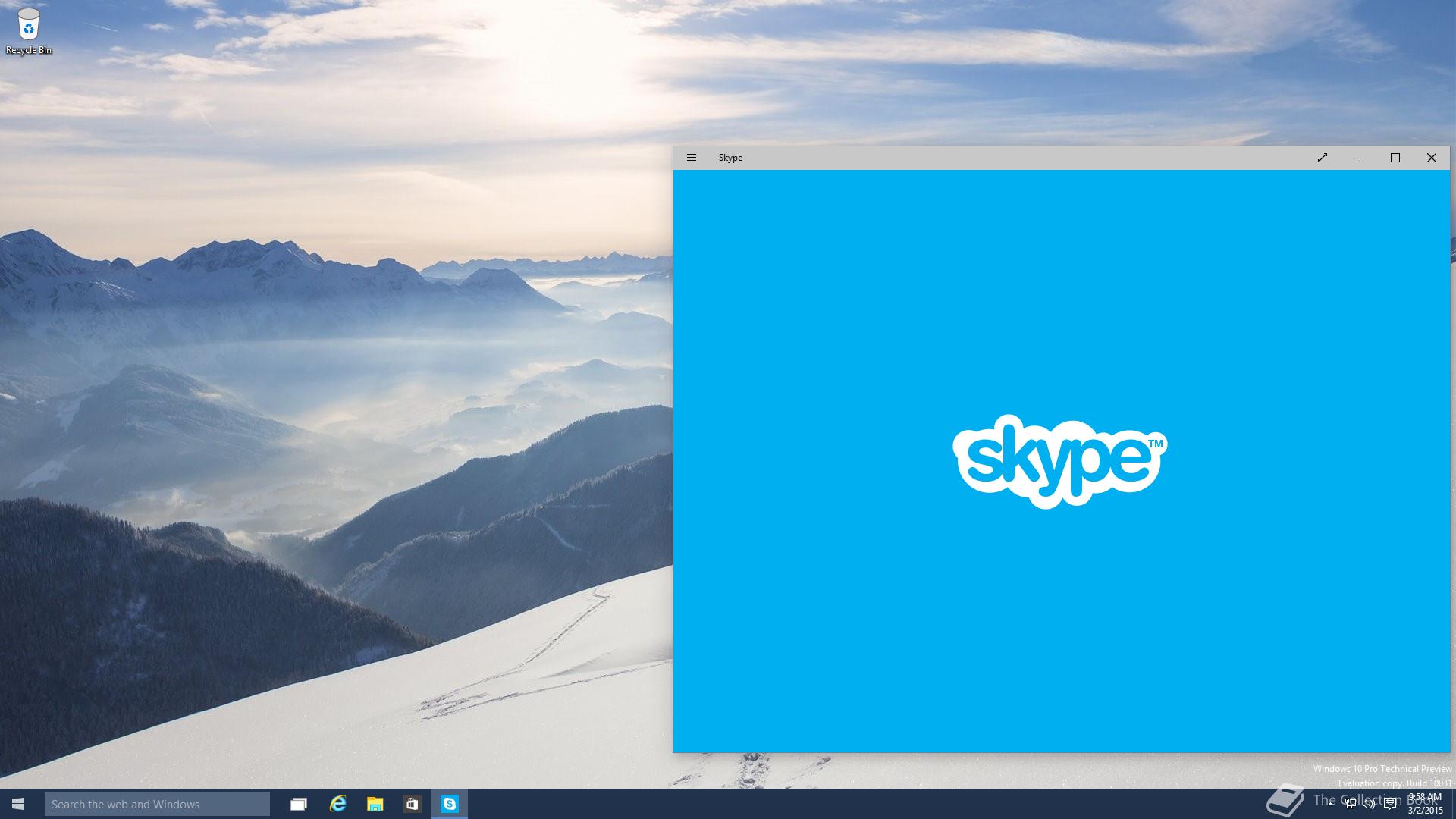Open the Skype hamburger menu

[691, 158]
